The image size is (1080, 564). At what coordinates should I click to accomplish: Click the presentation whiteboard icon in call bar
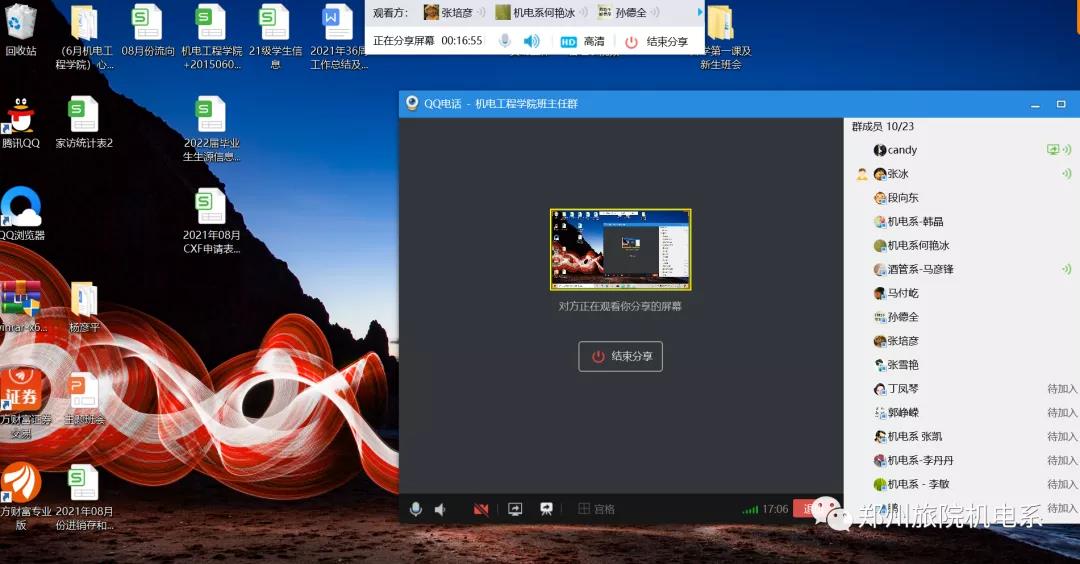[547, 509]
